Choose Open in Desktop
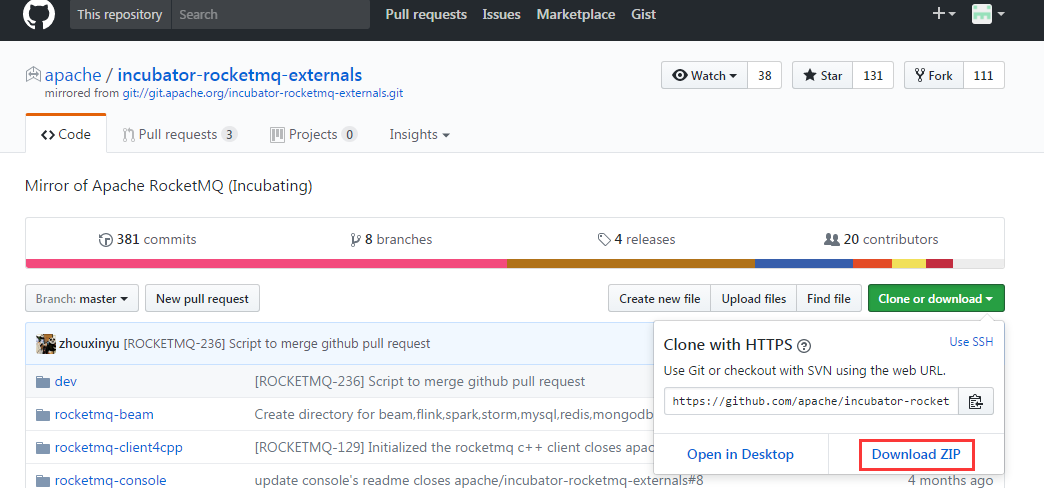Viewport: 1044px width, 488px height. [x=740, y=454]
